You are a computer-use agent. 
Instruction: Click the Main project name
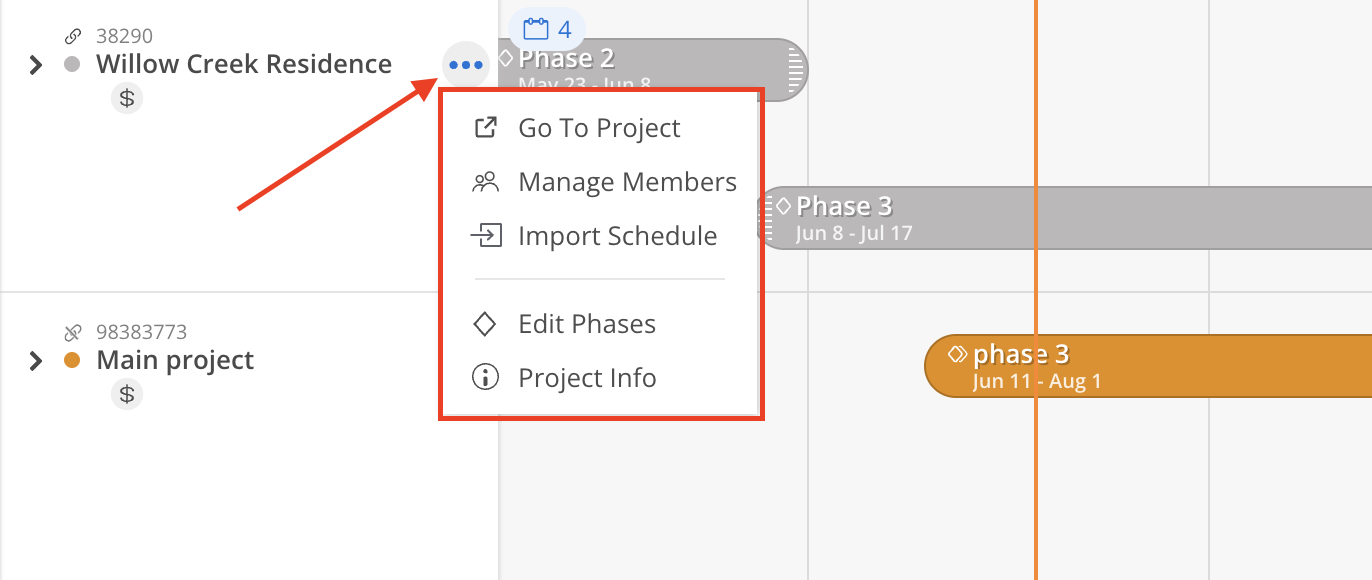[175, 360]
